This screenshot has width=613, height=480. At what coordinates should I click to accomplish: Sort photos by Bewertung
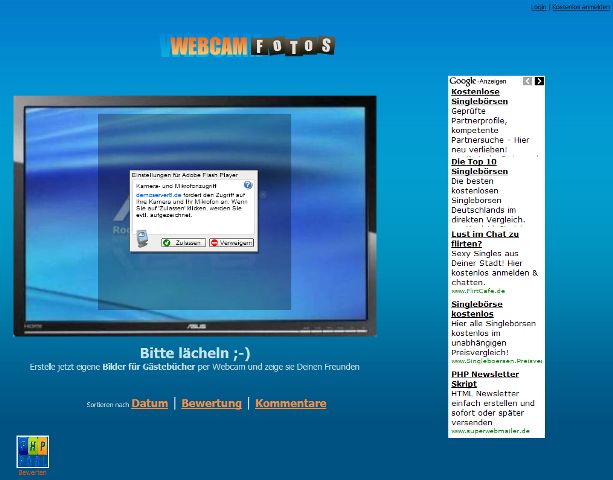pos(211,404)
